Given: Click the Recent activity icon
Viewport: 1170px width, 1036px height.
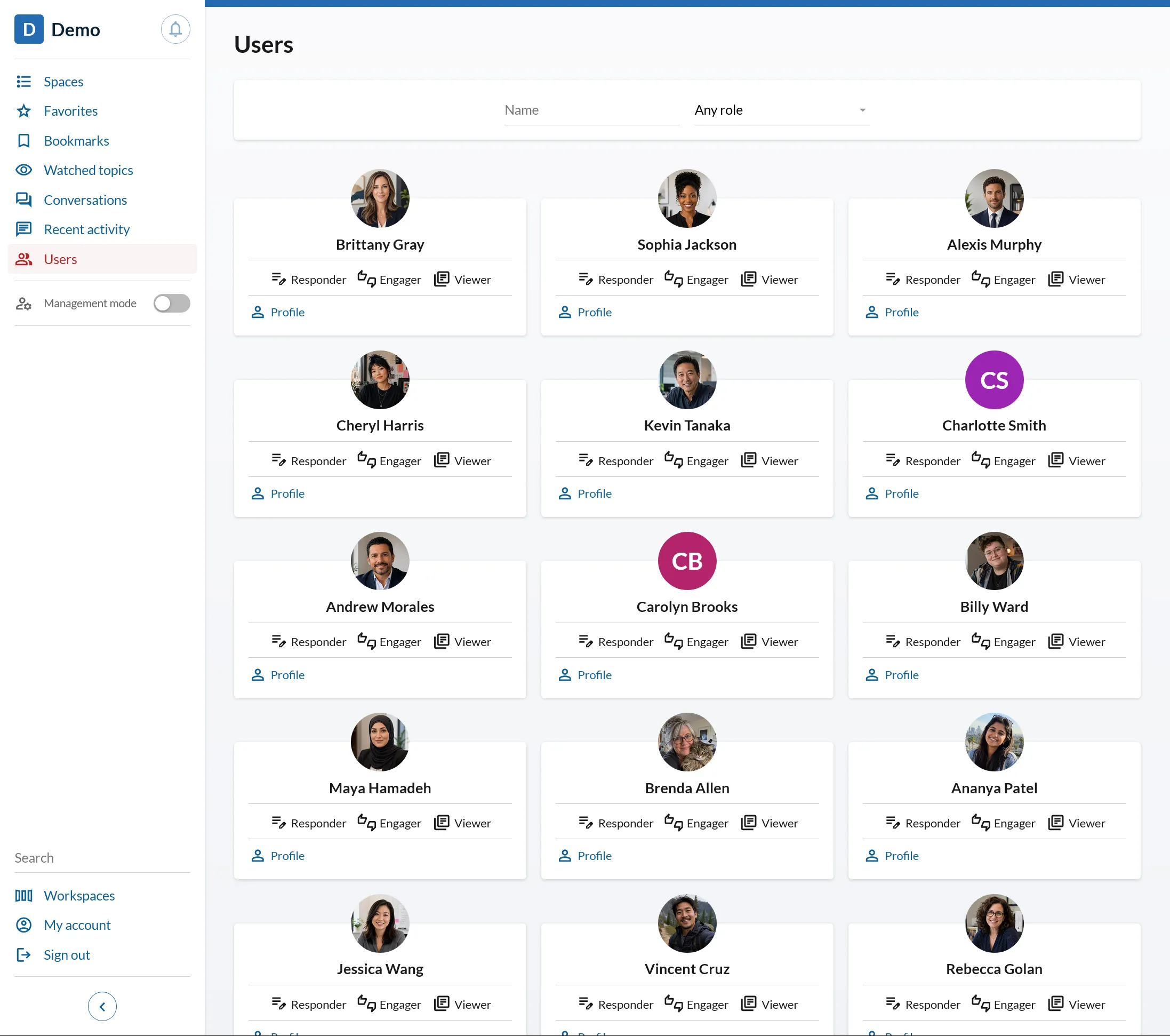Looking at the screenshot, I should 23,229.
